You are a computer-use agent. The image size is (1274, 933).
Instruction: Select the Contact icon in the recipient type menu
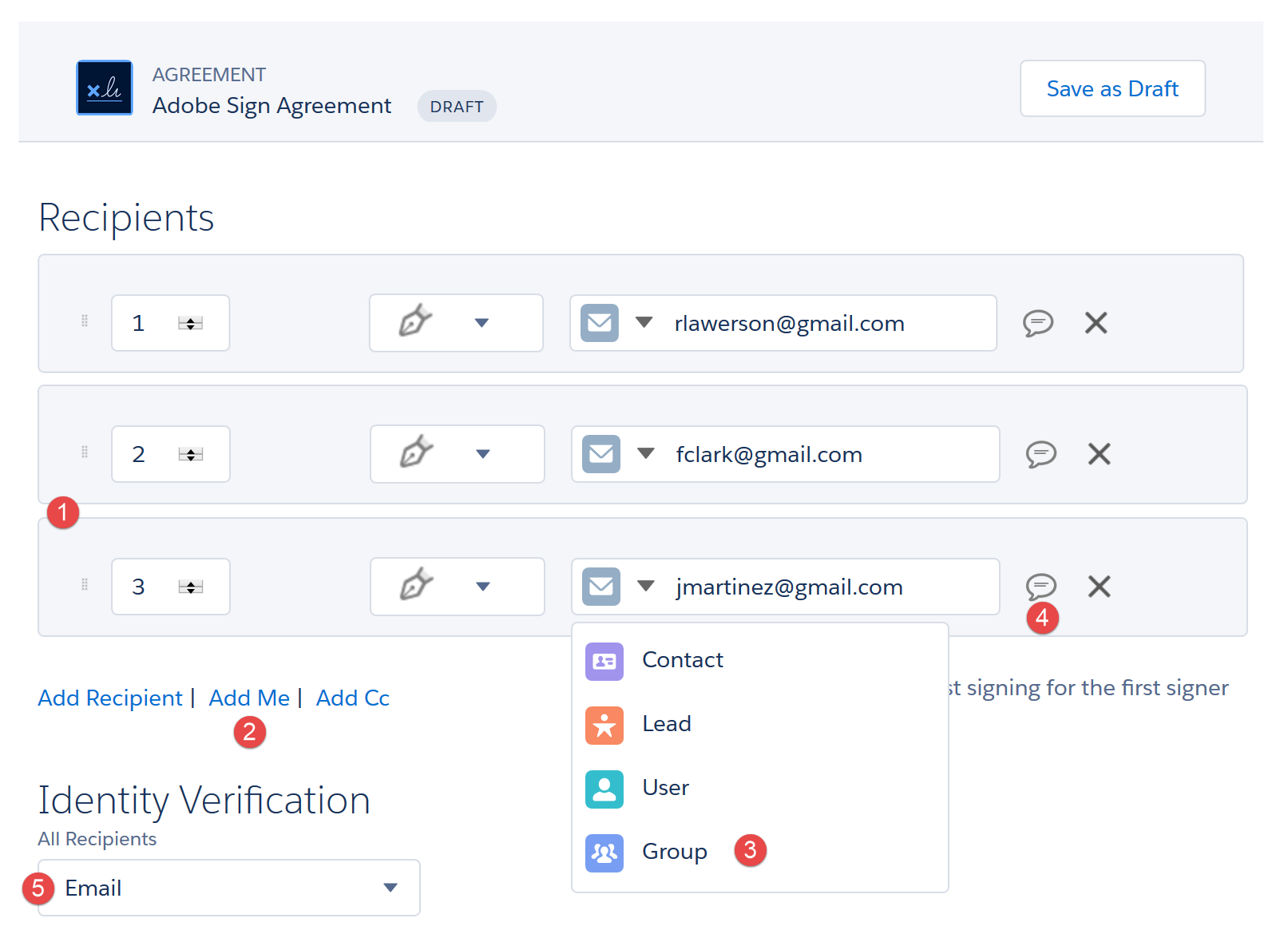pos(604,660)
